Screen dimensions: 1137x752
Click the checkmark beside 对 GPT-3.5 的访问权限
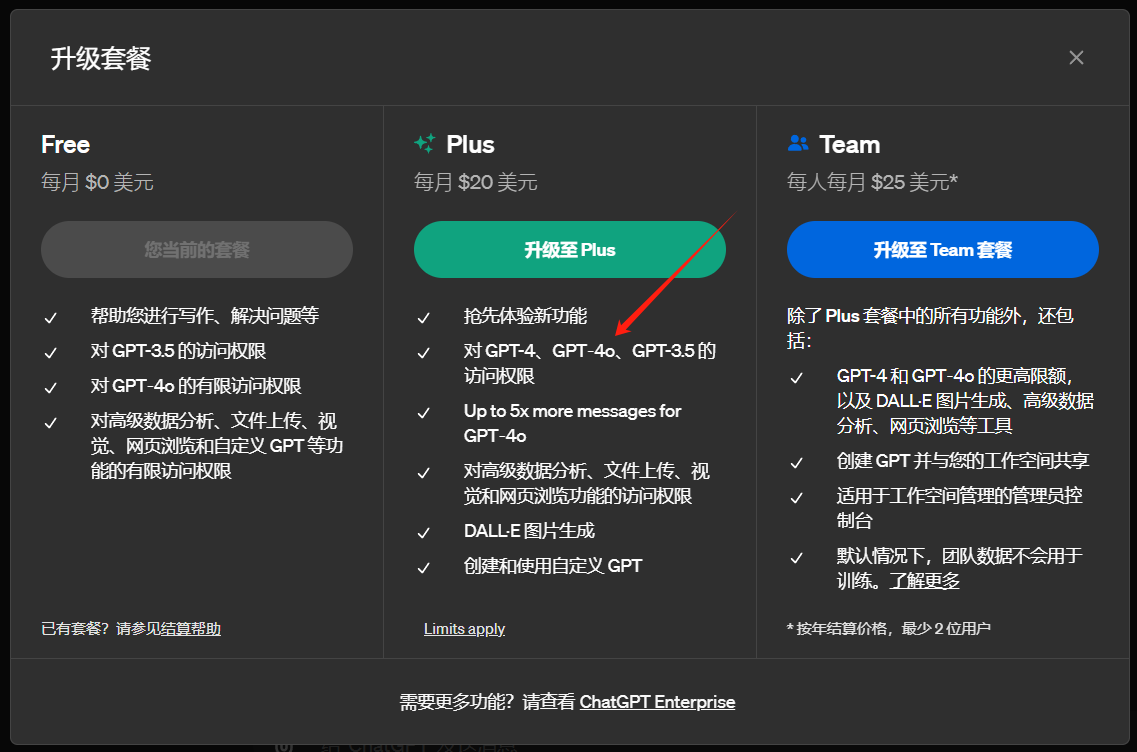51,353
